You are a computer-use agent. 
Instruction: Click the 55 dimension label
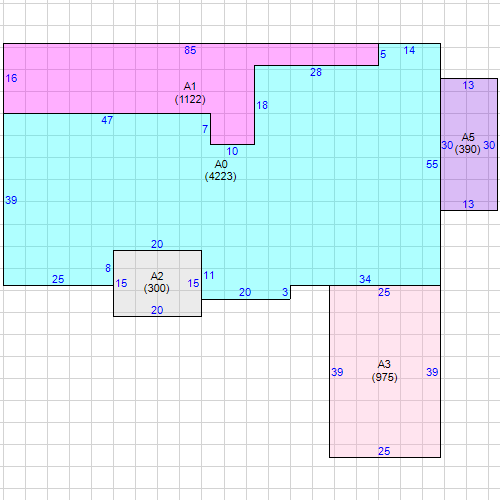(x=432, y=164)
